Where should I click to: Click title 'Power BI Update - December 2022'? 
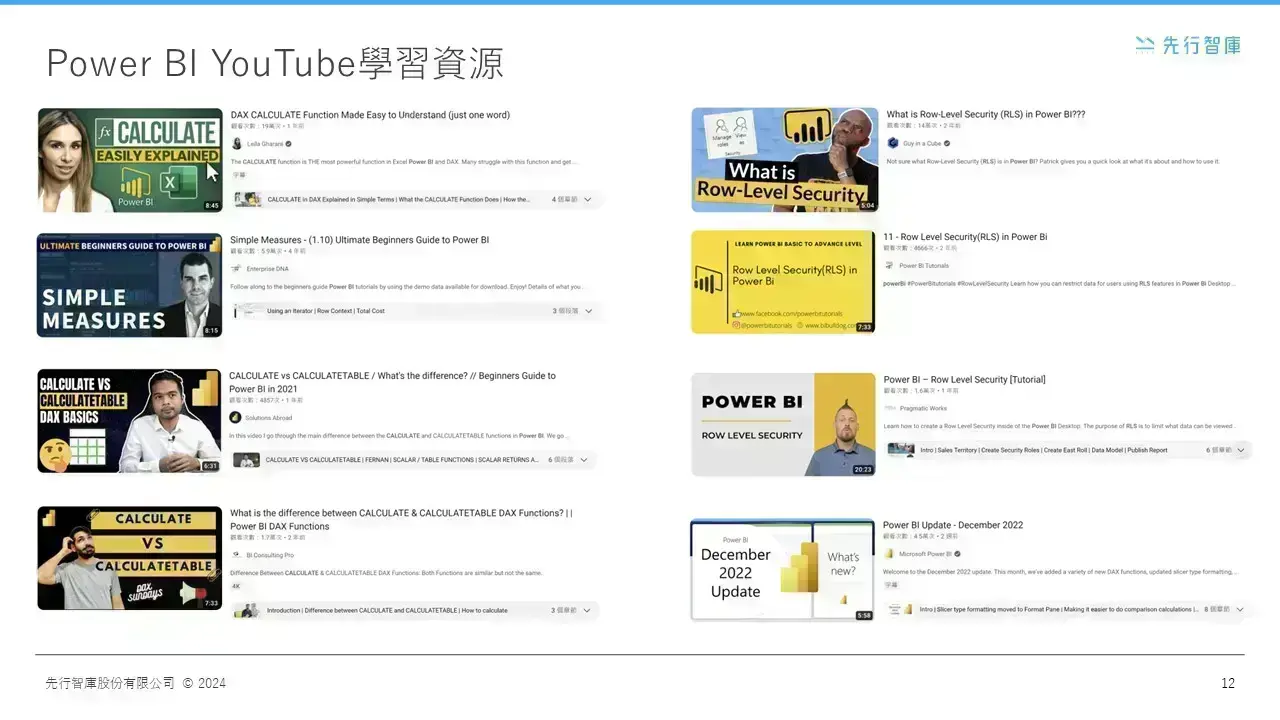click(x=953, y=525)
